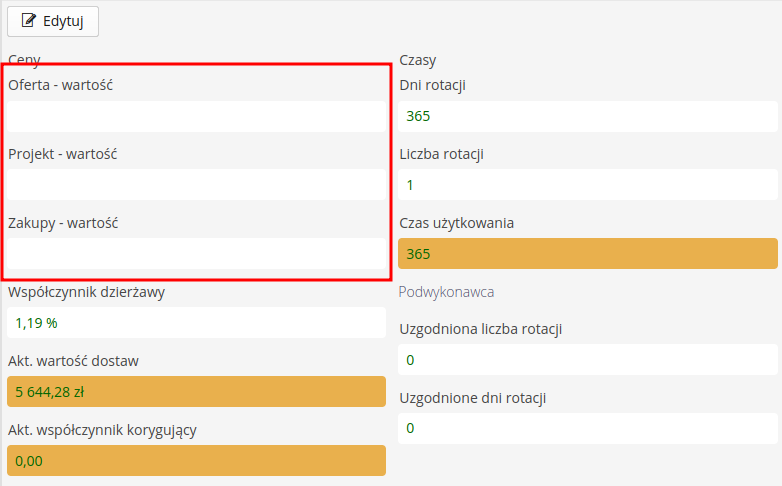Click the Dni rotacji value field

(x=587, y=116)
